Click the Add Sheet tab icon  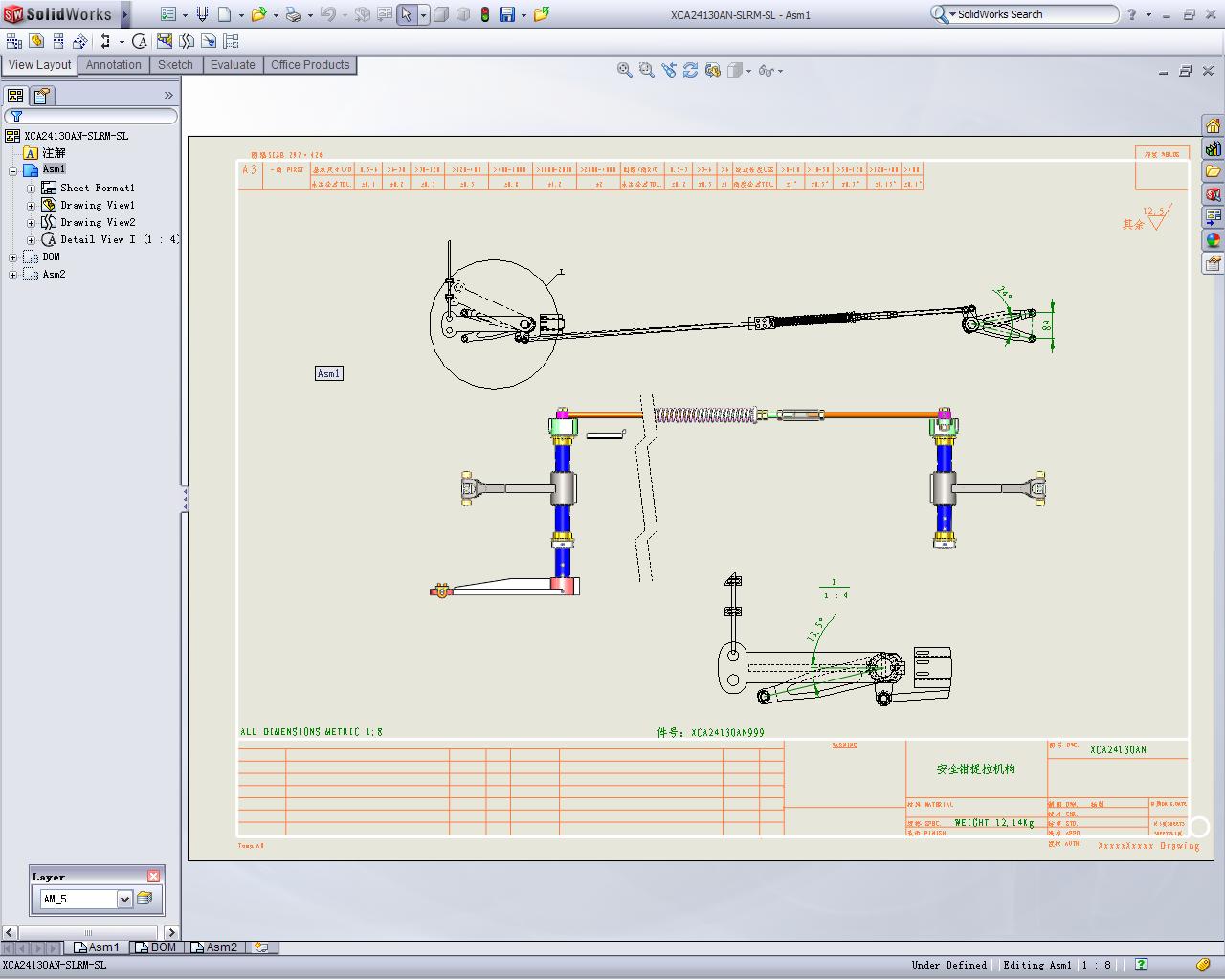(x=260, y=947)
